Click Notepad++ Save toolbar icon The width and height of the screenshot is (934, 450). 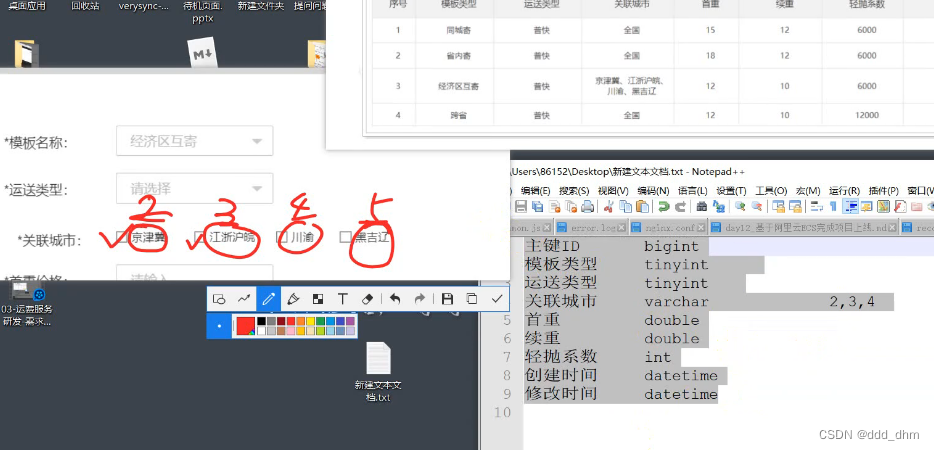coord(521,206)
